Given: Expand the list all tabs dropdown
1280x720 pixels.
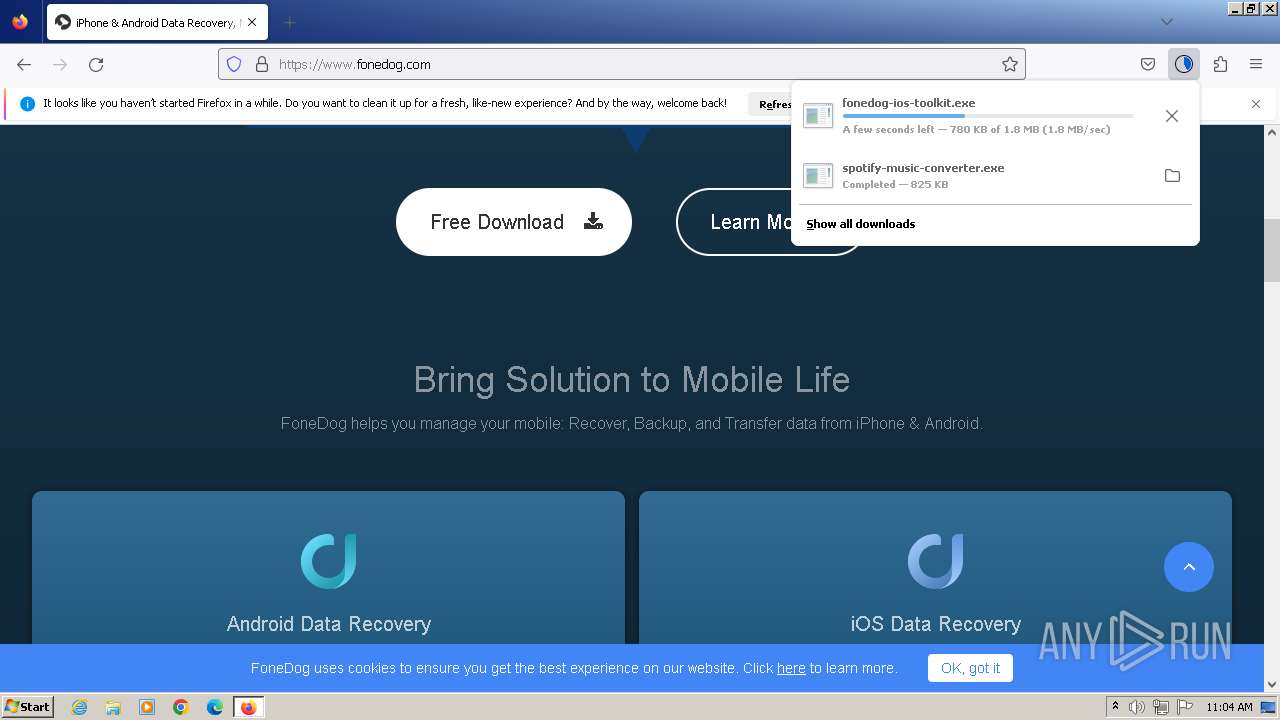Looking at the screenshot, I should tap(1166, 22).
